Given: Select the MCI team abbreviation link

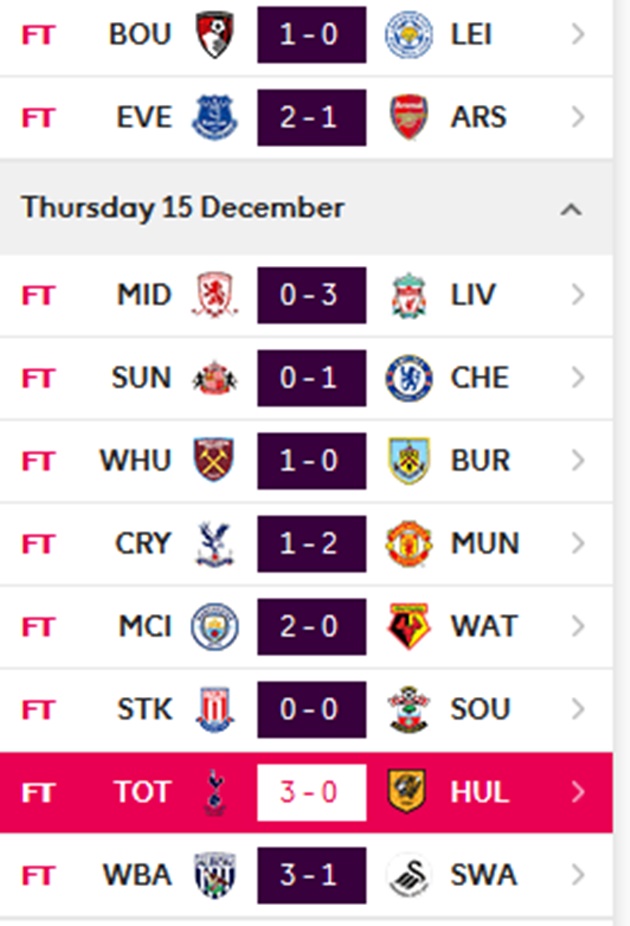Looking at the screenshot, I should click(145, 627).
